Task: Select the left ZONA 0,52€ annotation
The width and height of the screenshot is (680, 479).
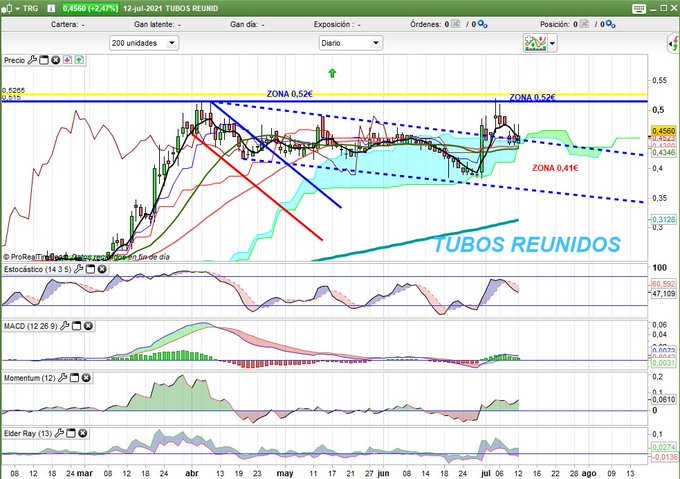Action: pyautogui.click(x=290, y=94)
